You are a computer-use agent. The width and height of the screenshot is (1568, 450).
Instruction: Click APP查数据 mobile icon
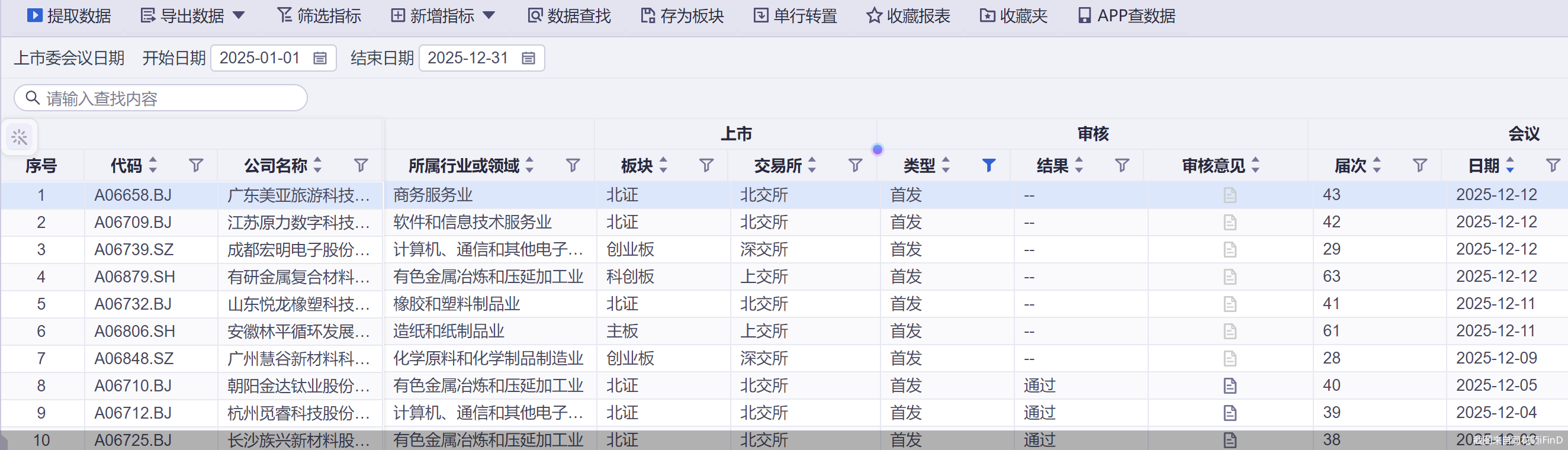1084,16
